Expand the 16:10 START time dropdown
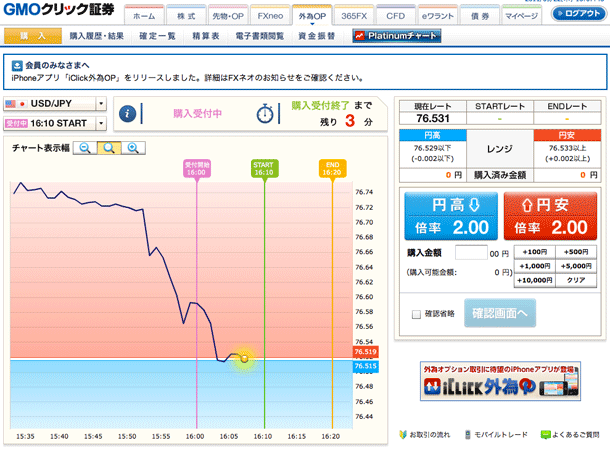Image resolution: width=610 pixels, height=454 pixels. (x=101, y=123)
